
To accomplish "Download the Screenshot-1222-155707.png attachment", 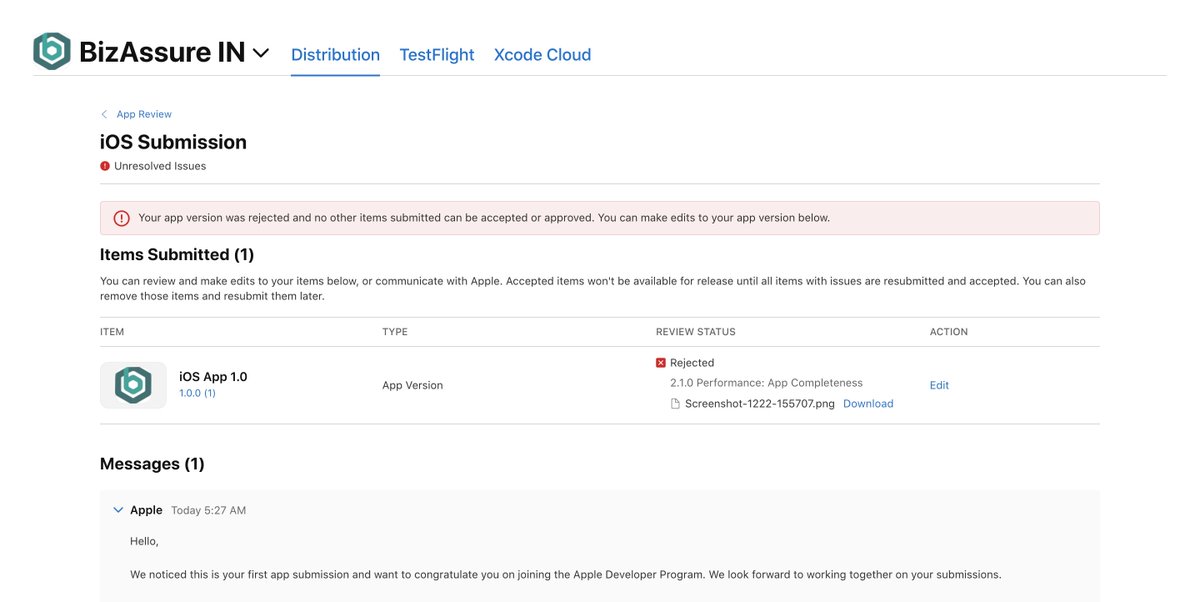I will click(x=868, y=404).
